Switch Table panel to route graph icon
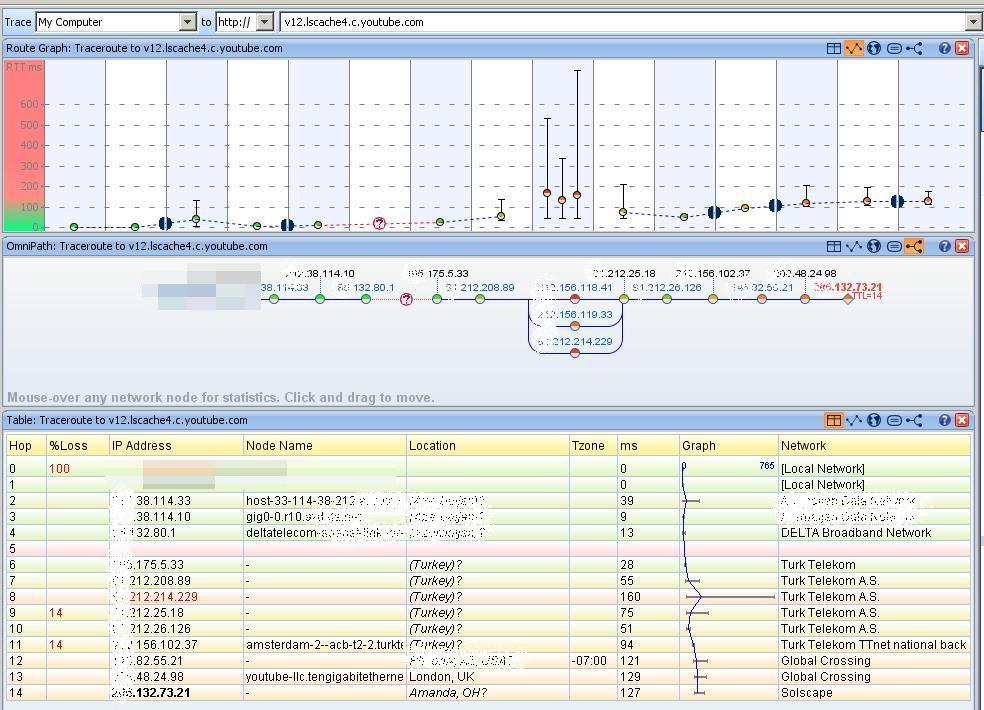Viewport: 984px width, 710px height. tap(853, 421)
